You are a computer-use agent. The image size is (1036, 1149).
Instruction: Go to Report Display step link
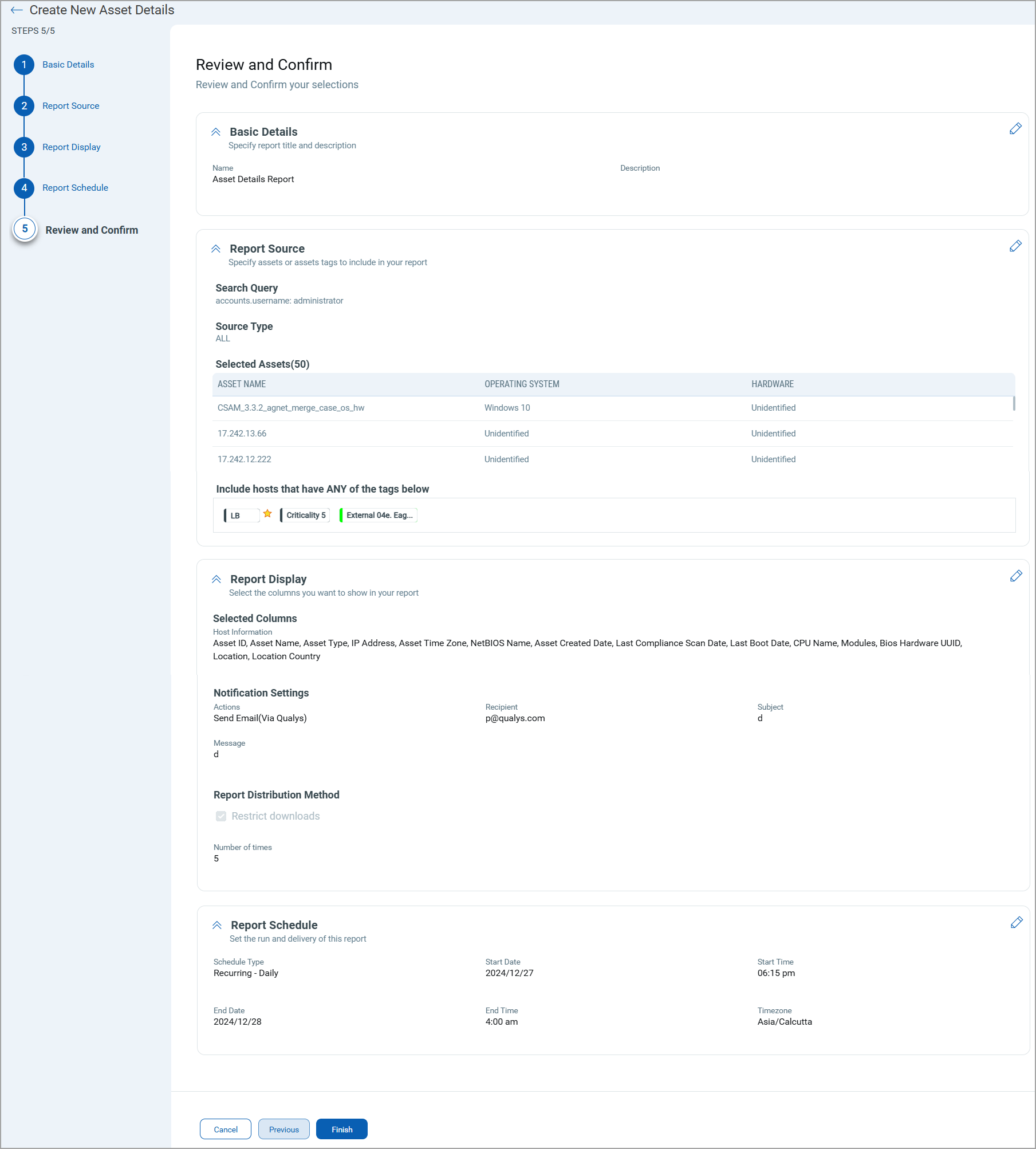coord(72,147)
